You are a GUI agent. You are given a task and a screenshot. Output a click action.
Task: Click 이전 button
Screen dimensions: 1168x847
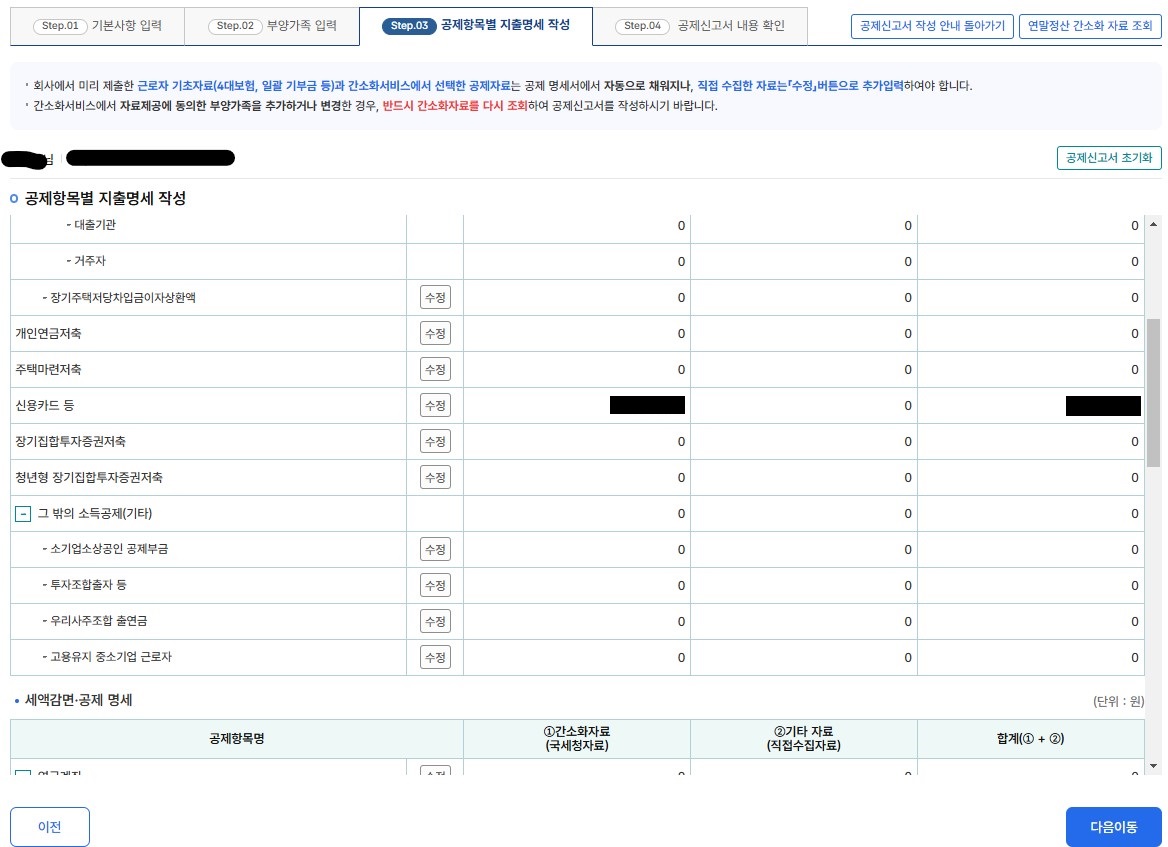50,827
